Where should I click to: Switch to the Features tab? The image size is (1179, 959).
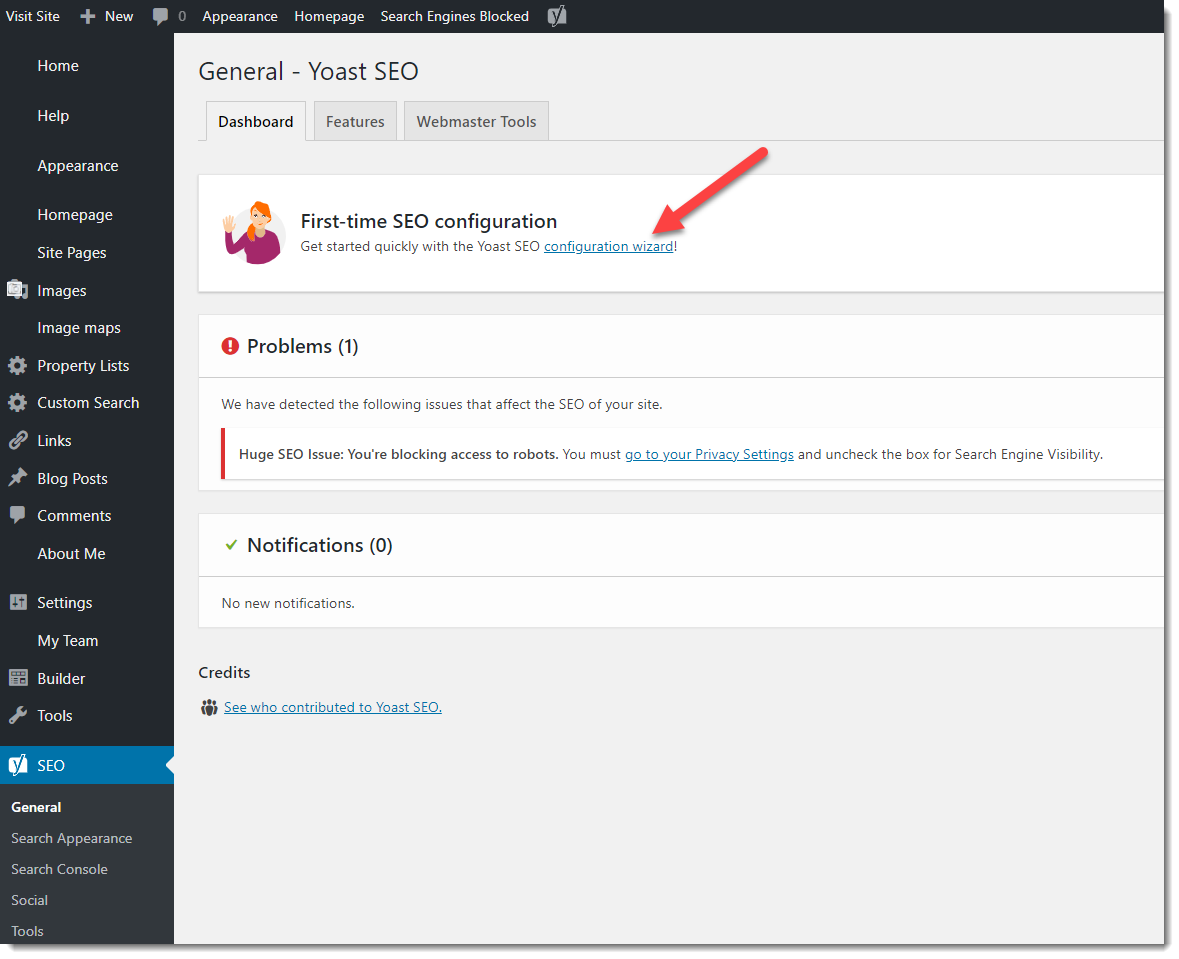[355, 121]
